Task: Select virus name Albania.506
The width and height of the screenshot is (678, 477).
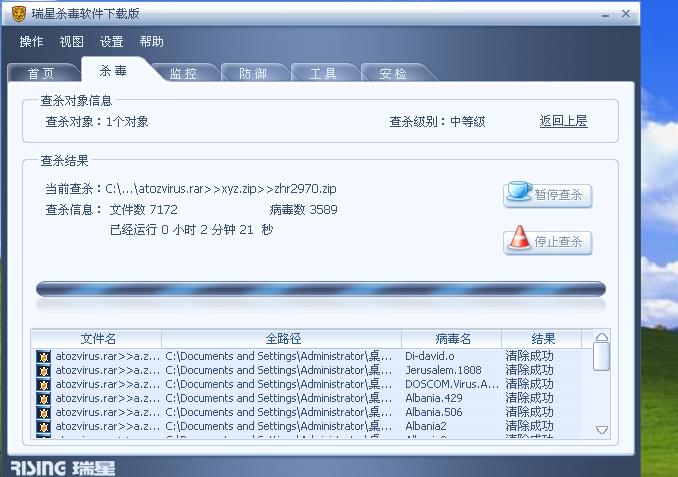Action: 433,412
